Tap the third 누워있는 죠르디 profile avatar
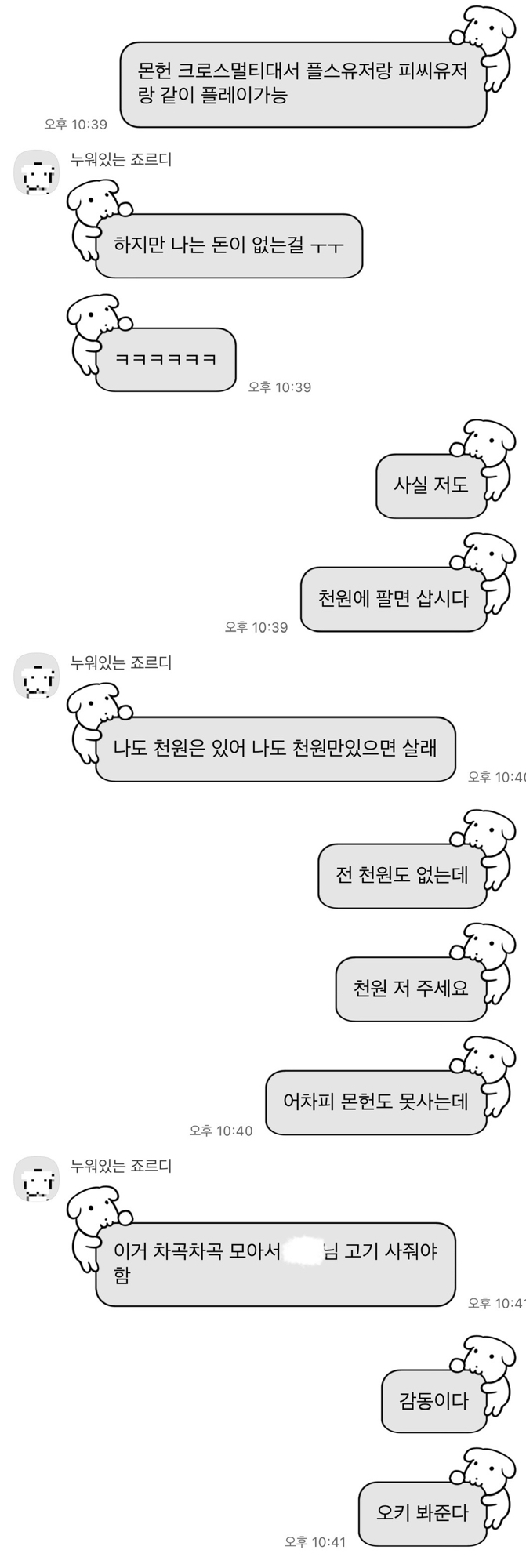The height and width of the screenshot is (1568, 526). click(37, 1178)
